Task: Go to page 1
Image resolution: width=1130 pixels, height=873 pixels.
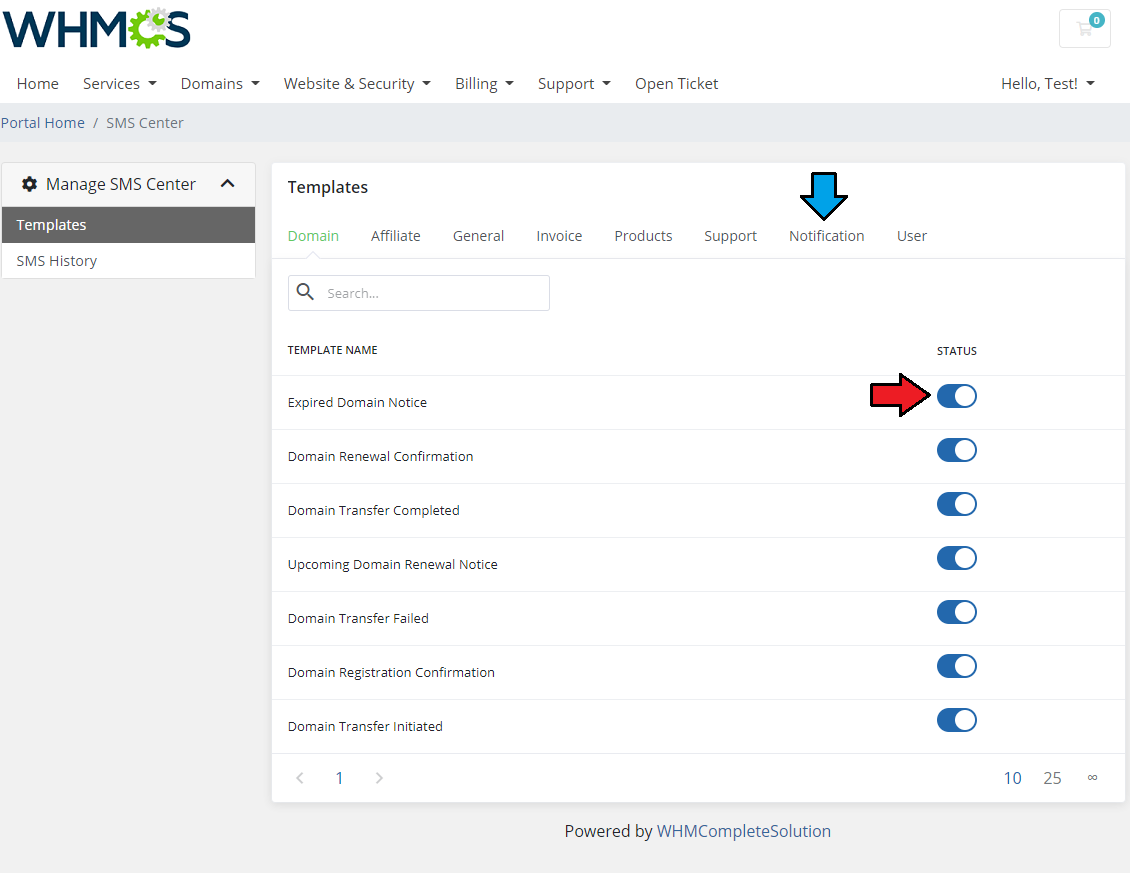Action: (x=339, y=778)
